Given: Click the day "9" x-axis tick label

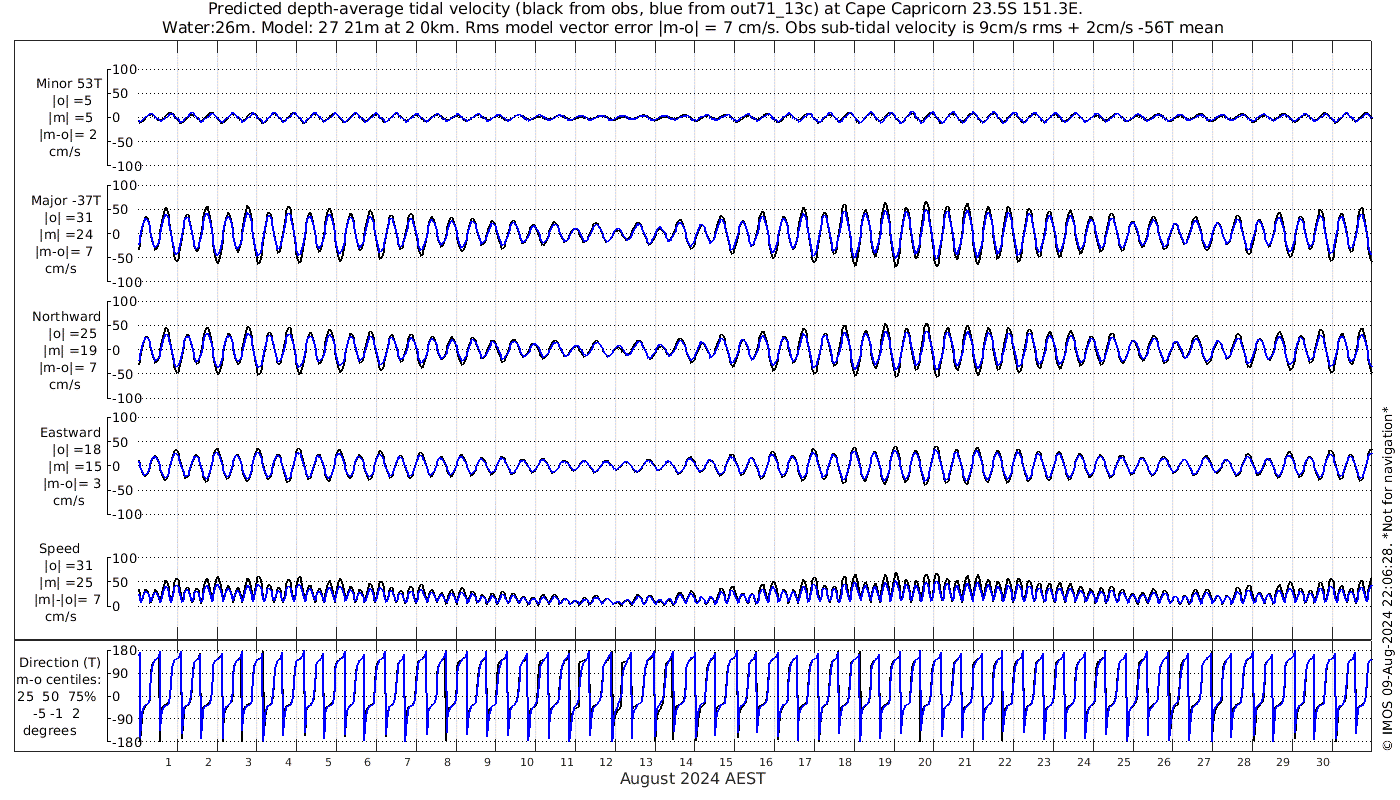Looking at the screenshot, I should click(487, 762).
